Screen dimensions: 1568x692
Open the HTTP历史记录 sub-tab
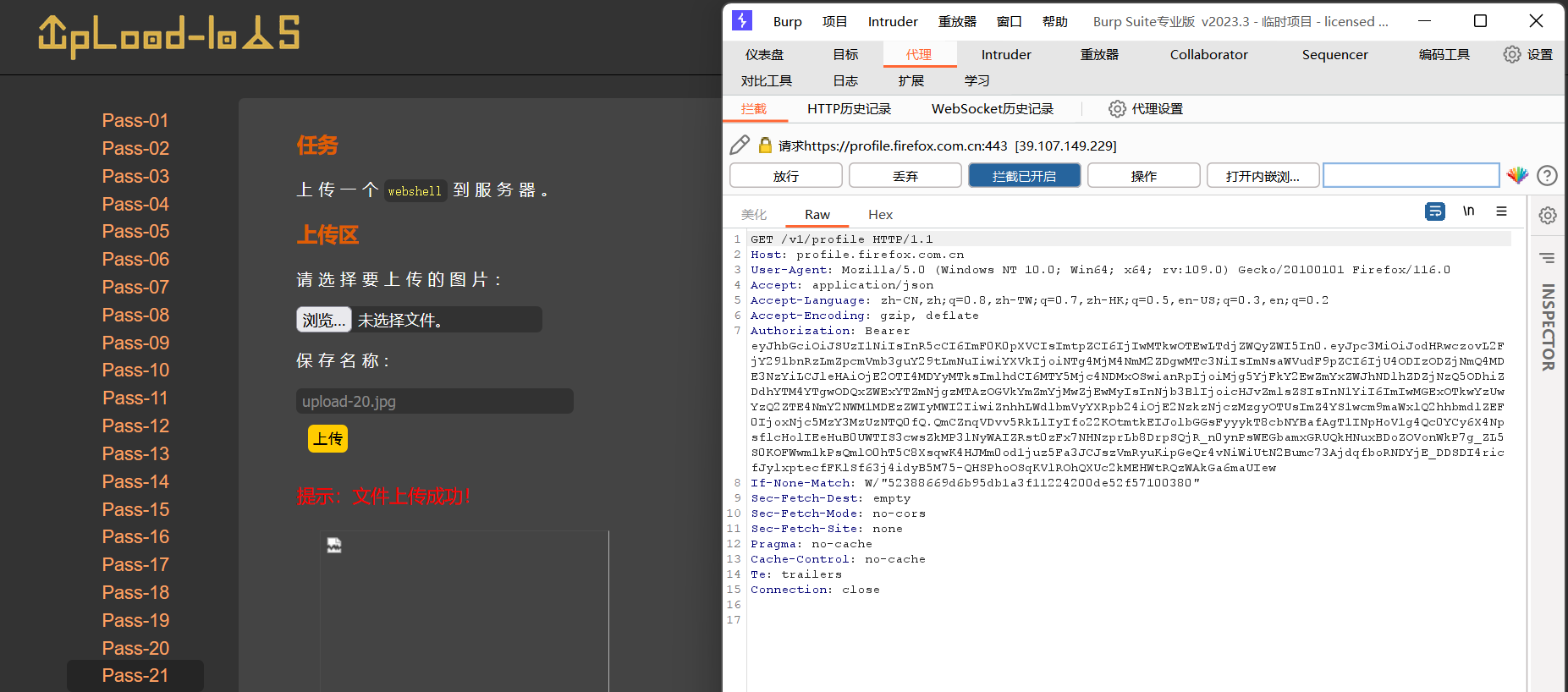click(x=849, y=108)
